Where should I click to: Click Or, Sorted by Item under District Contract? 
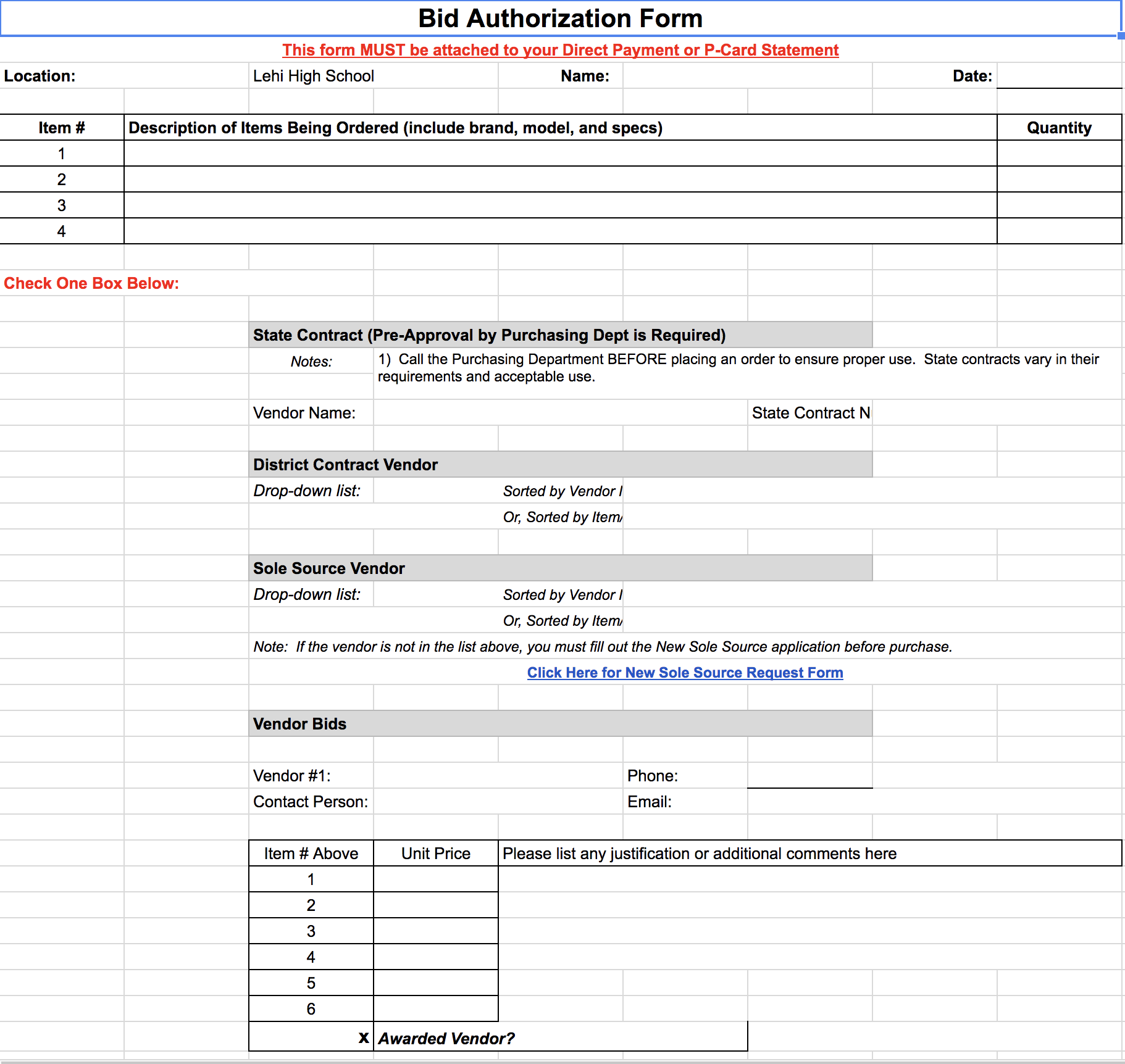click(562, 517)
